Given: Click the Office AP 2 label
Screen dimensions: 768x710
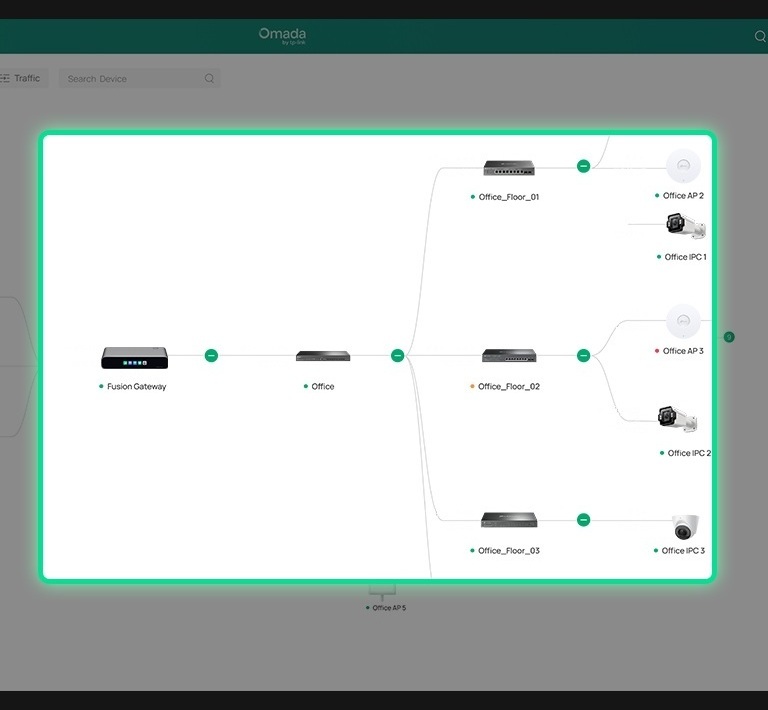Looking at the screenshot, I should point(683,195).
